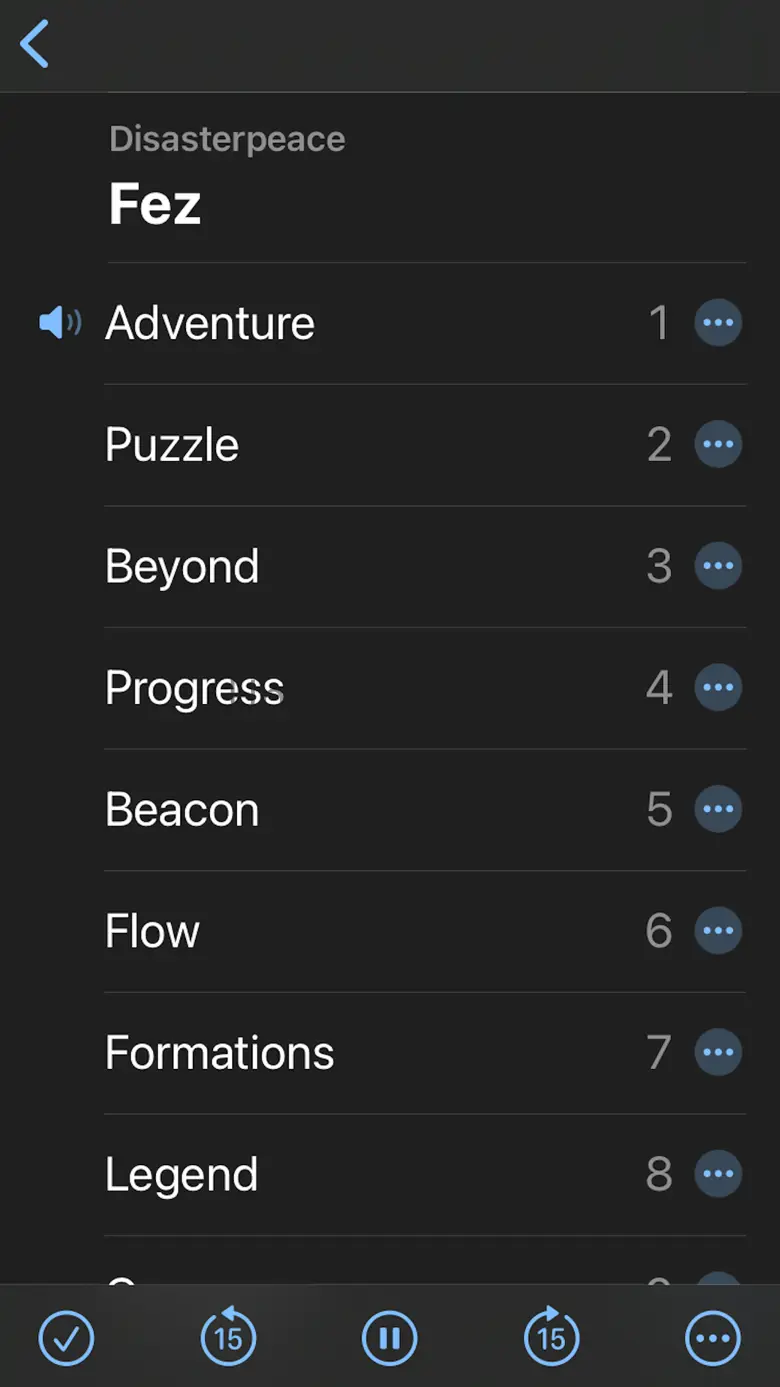Viewport: 780px width, 1387px height.
Task: Open the Disasterpeace artist link
Action: 227,139
